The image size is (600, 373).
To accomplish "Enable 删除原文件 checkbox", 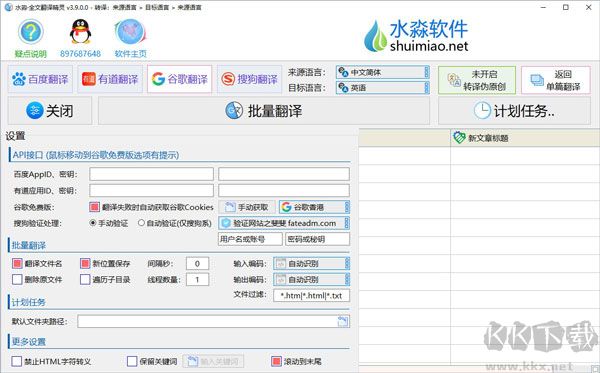I will 17,279.
